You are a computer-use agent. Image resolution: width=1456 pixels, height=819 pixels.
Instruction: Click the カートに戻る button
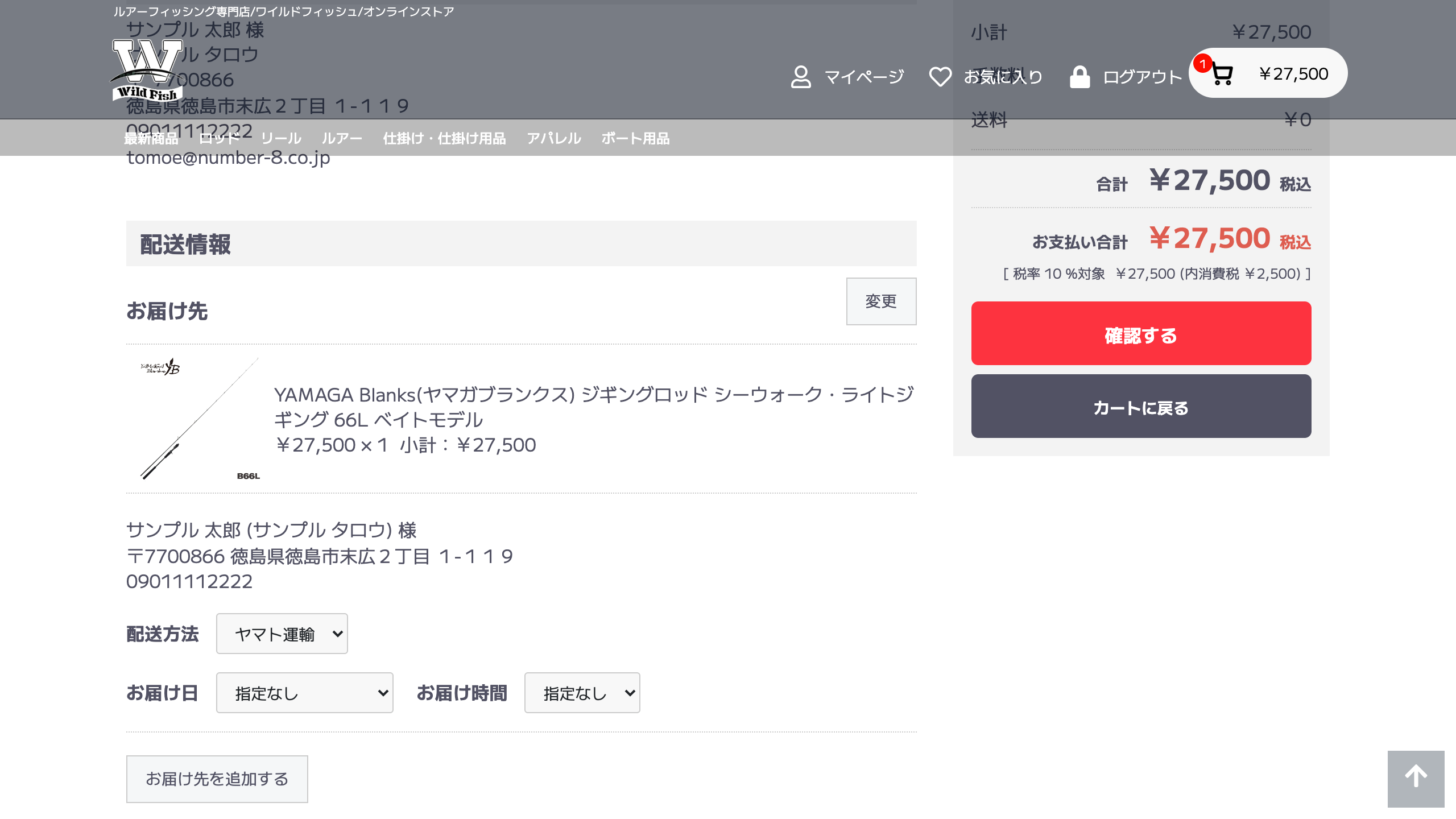pos(1141,406)
